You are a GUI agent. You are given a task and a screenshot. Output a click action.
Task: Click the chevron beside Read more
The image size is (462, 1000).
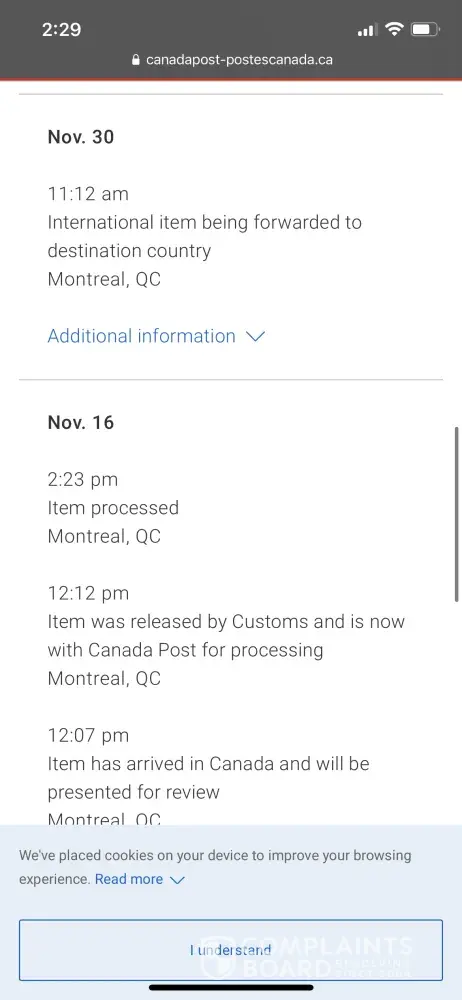[x=176, y=880]
